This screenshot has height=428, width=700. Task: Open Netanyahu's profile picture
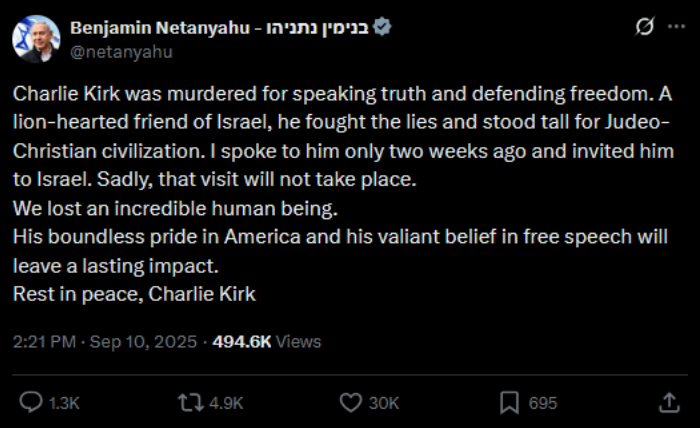click(36, 39)
